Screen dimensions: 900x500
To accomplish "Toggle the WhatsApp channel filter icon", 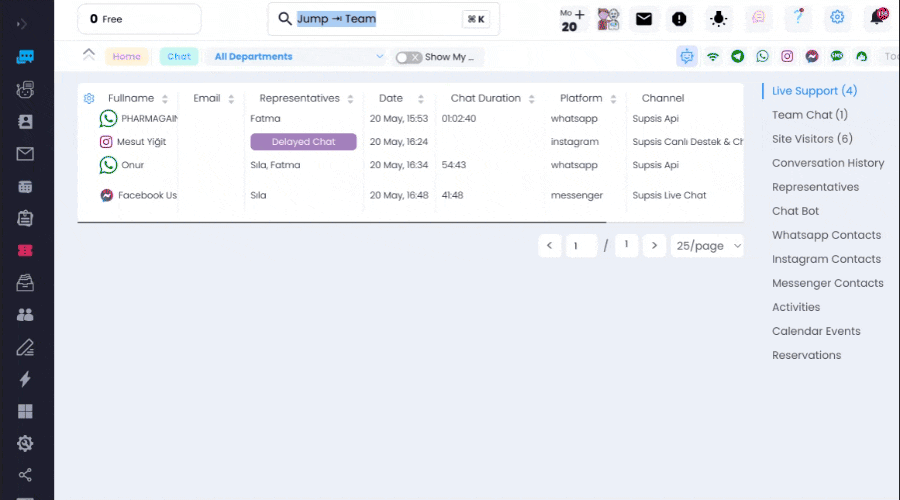I will point(762,56).
